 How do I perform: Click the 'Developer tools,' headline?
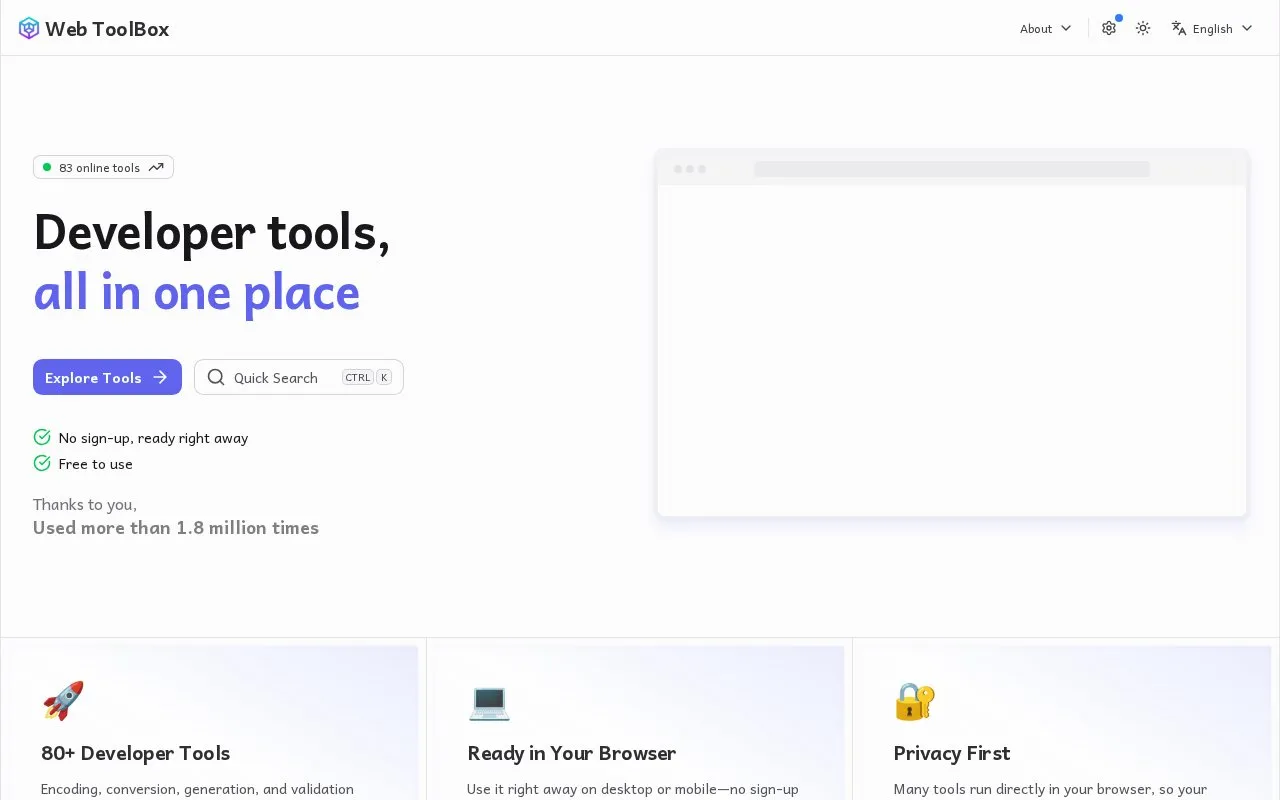tap(212, 232)
